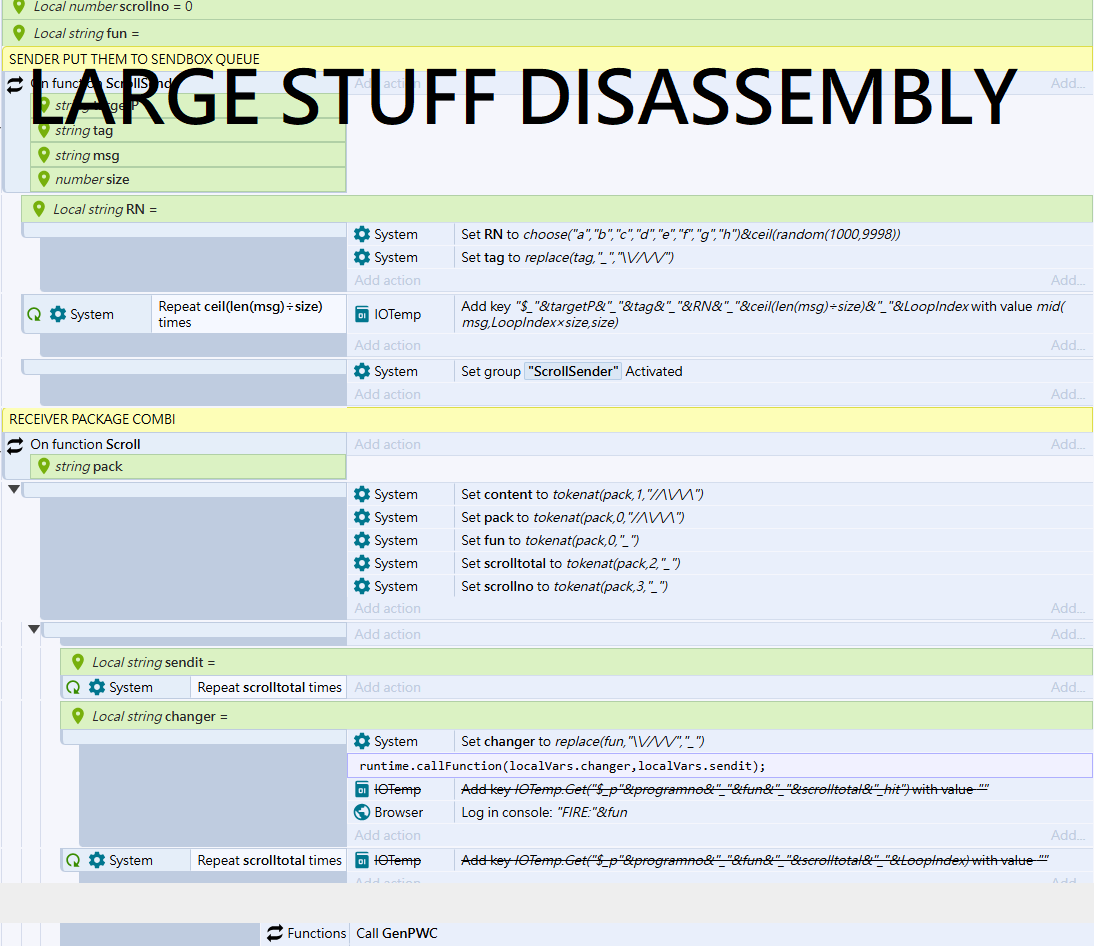Click Functions icon beside 'Call GenPWC'
The height and width of the screenshot is (946, 1094).
pos(275,933)
